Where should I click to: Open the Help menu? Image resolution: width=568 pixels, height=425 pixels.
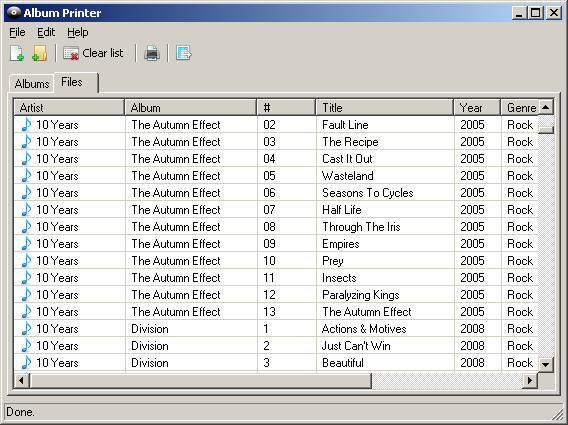tap(78, 32)
